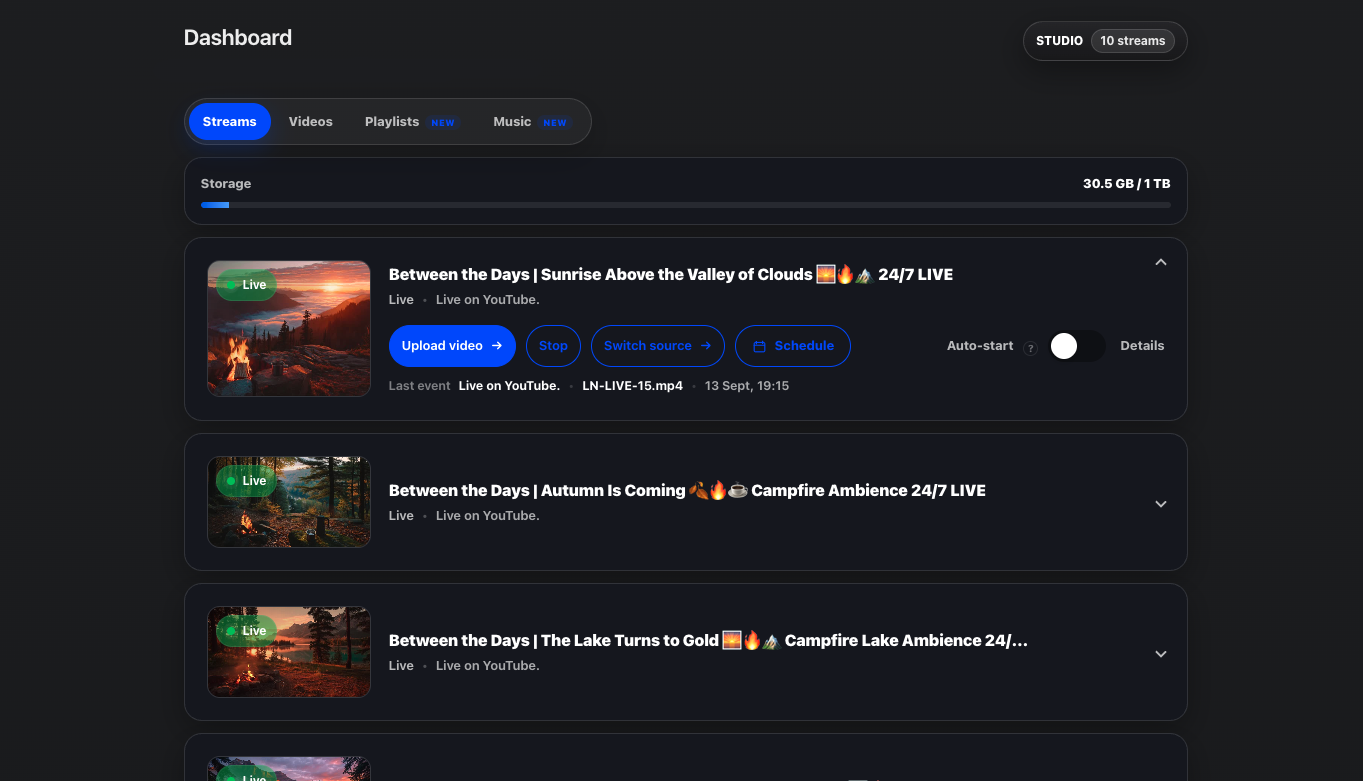Viewport: 1363px width, 781px height.
Task: Click the arrow icon in Upload video
Action: pyautogui.click(x=496, y=346)
